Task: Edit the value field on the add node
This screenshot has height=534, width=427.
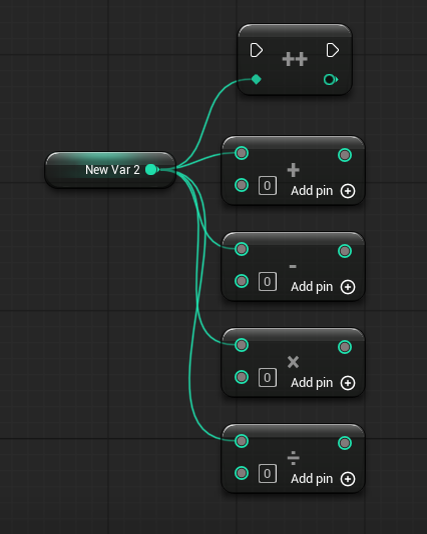Action: click(267, 186)
